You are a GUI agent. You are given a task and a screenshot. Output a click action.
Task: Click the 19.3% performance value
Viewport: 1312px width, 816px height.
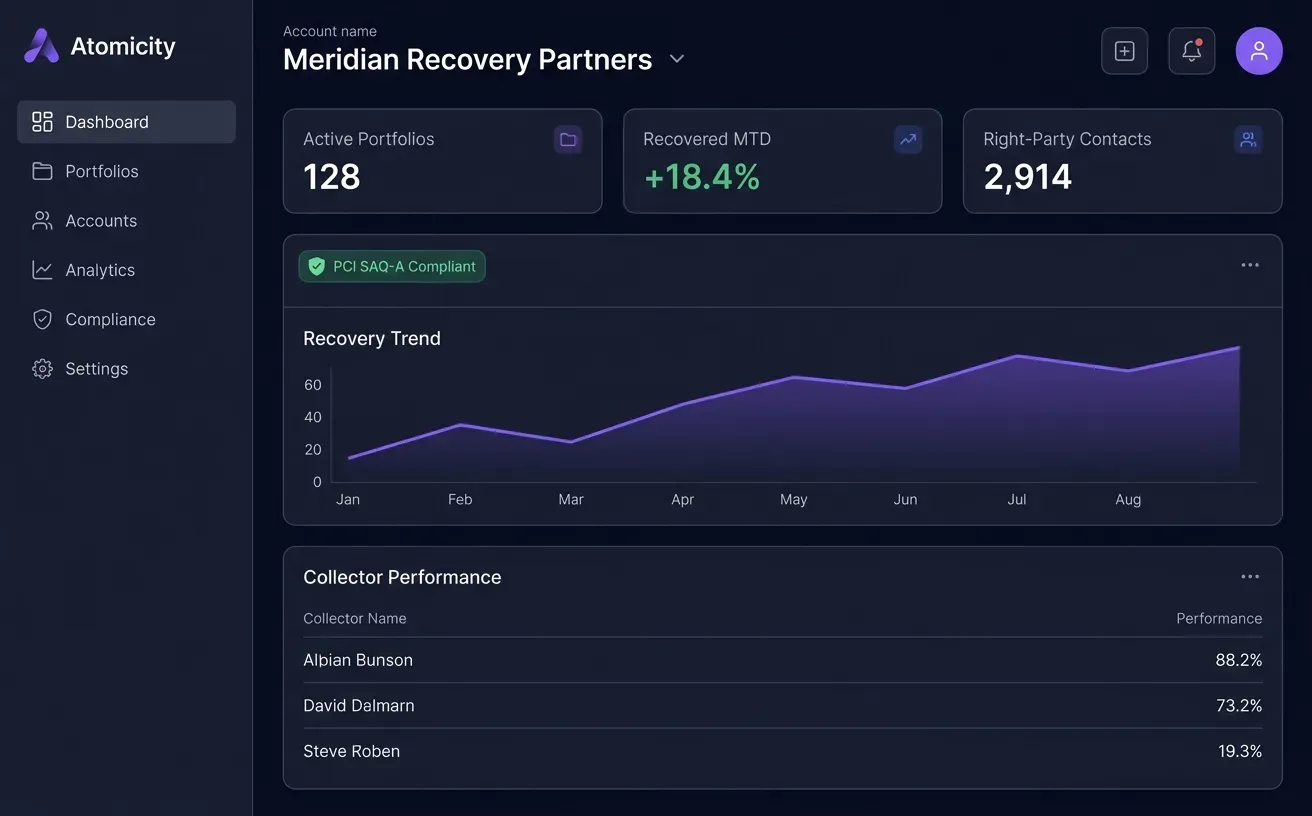(1240, 752)
